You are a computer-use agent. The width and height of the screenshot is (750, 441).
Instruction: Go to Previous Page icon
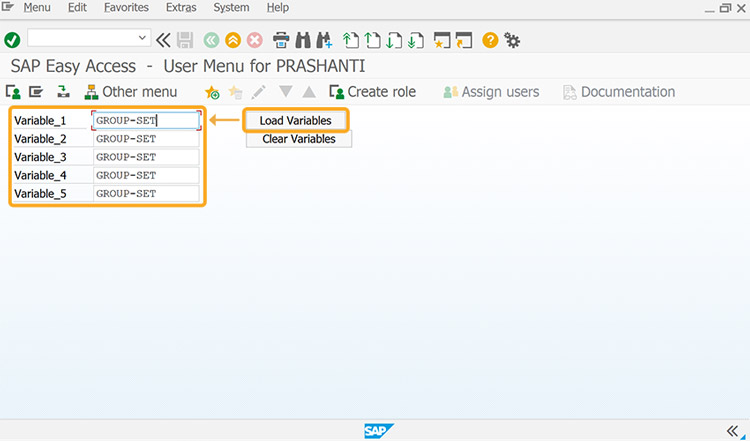click(x=372, y=40)
